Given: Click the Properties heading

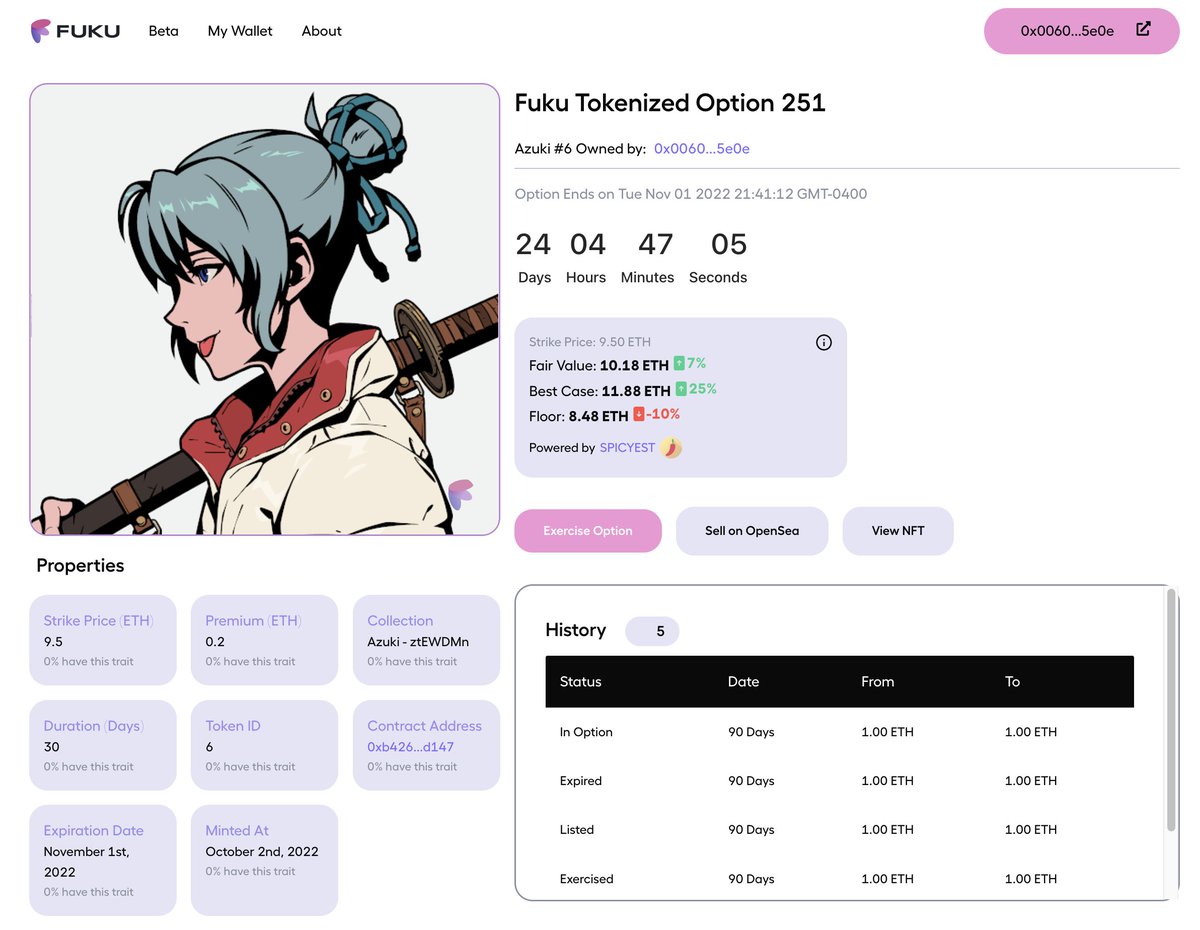Looking at the screenshot, I should point(80,566).
